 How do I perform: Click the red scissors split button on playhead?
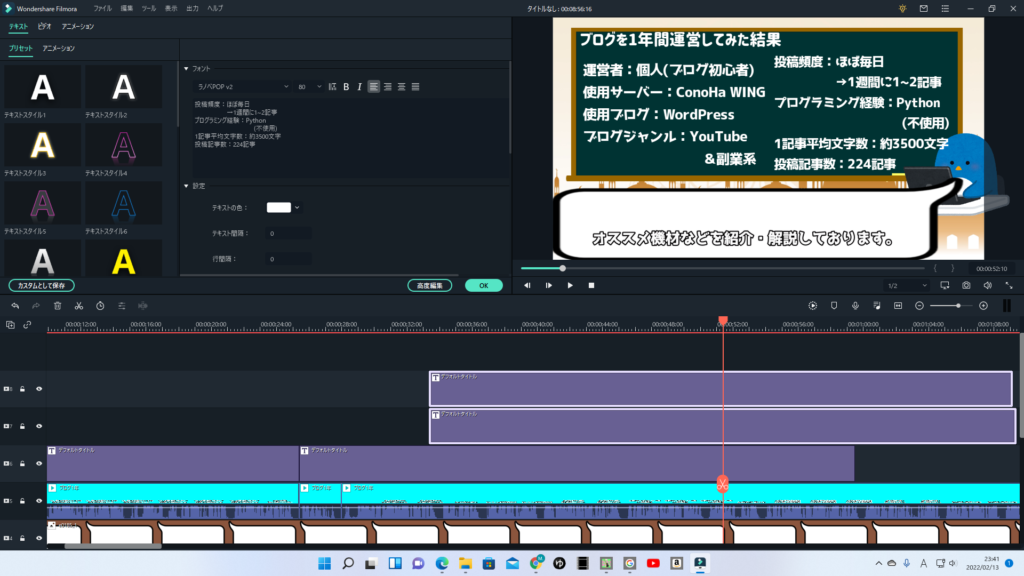(722, 484)
